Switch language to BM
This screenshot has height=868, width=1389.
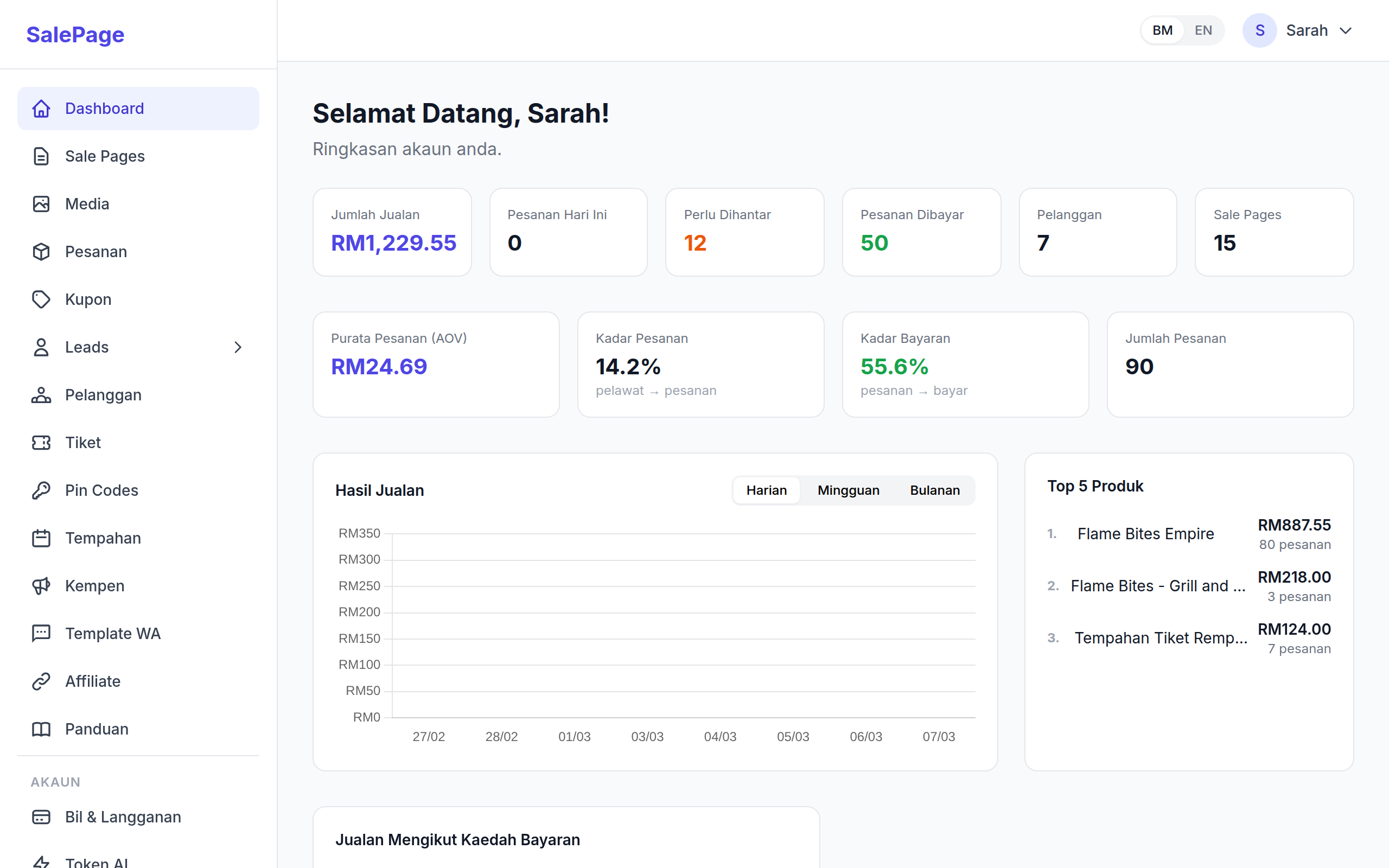[1162, 30]
